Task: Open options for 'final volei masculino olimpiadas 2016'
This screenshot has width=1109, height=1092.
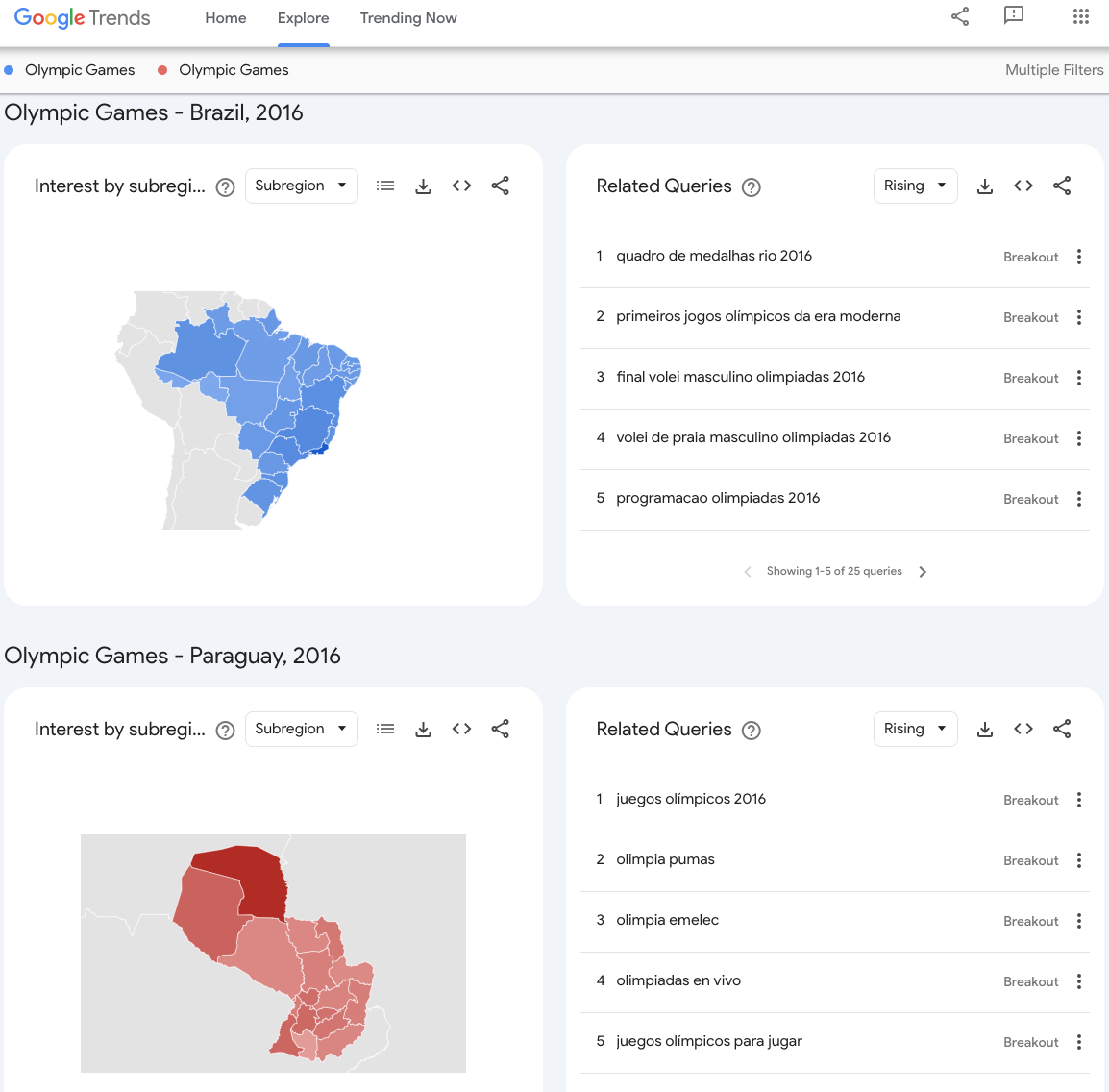Action: tap(1079, 378)
